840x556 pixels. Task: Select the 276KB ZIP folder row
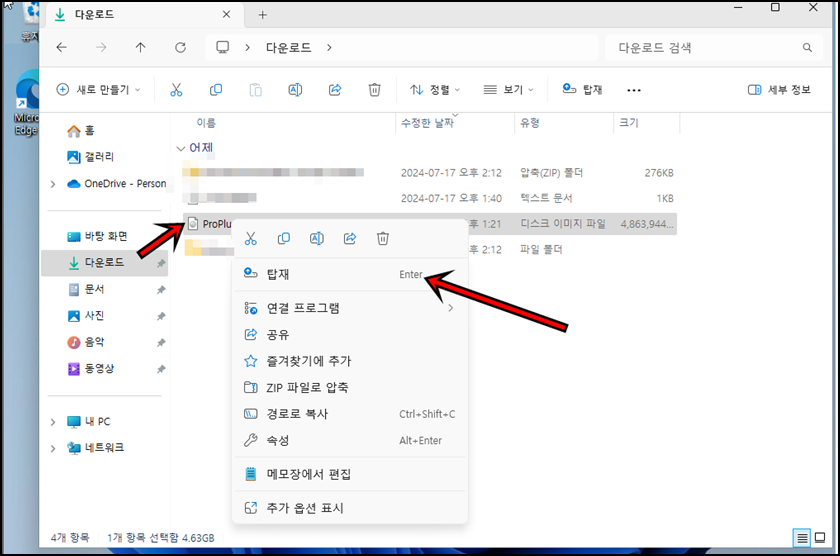429,172
